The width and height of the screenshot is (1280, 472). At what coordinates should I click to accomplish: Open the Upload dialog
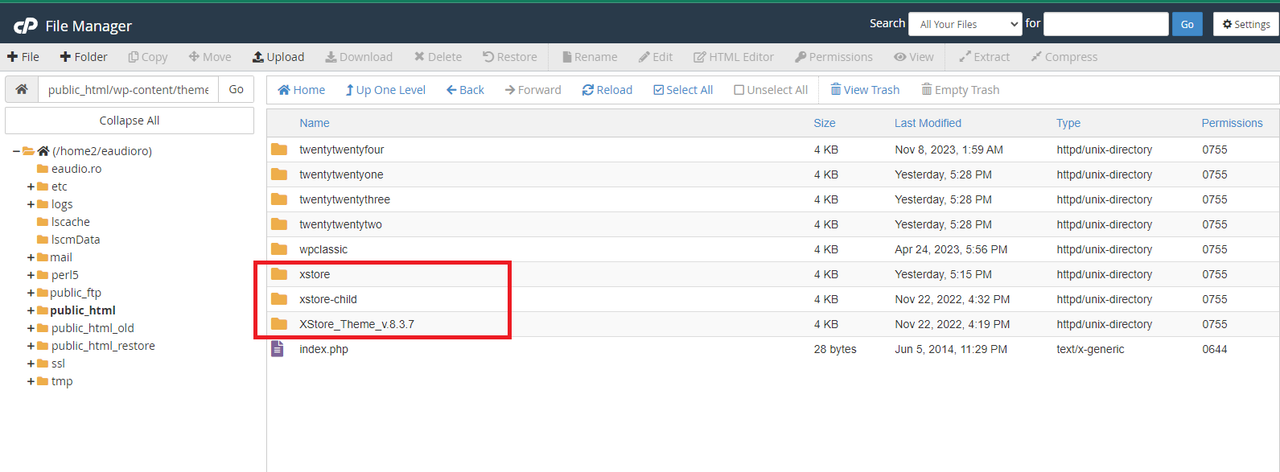click(278, 57)
